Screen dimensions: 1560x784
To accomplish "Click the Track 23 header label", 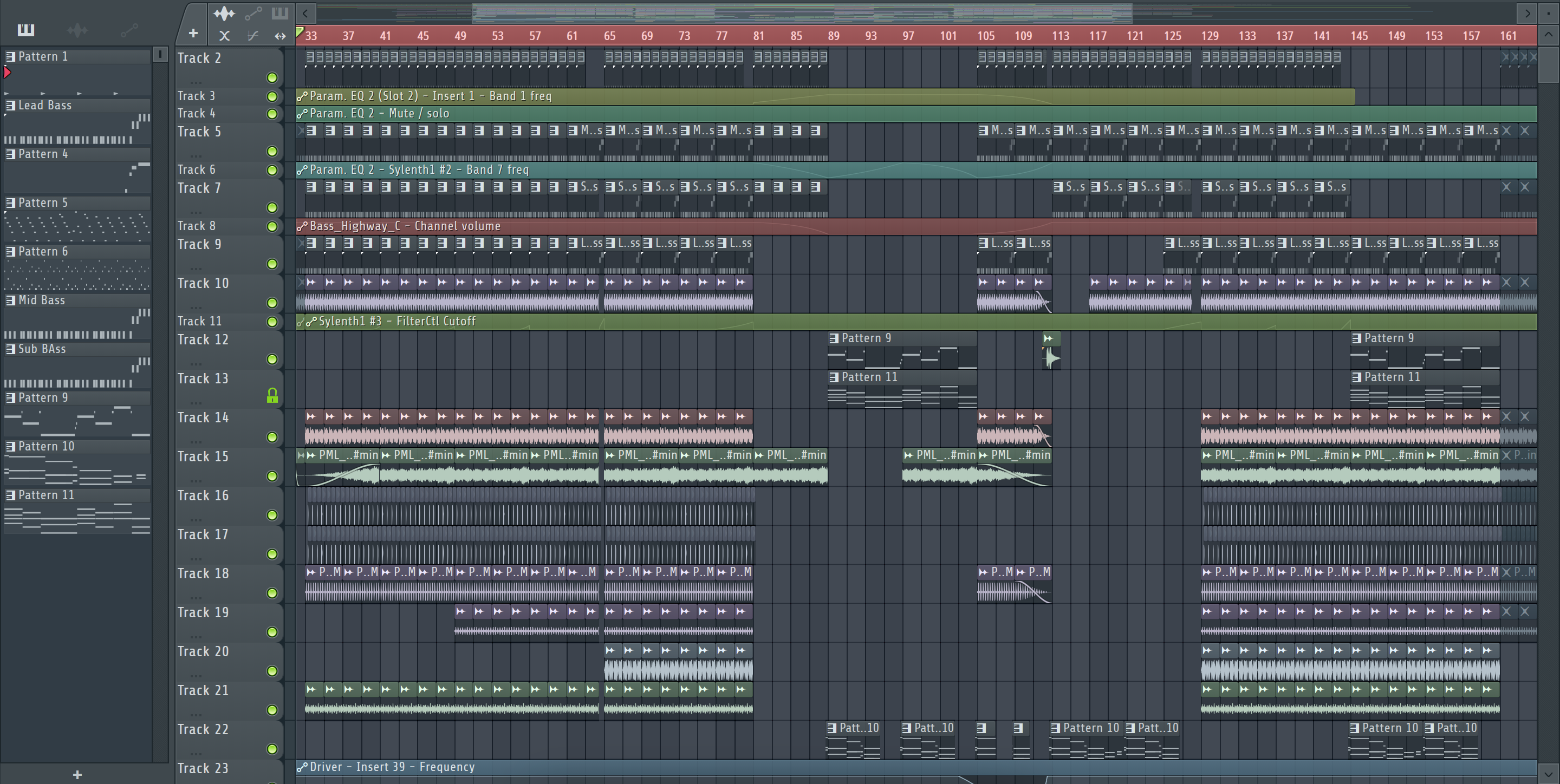I will (203, 768).
